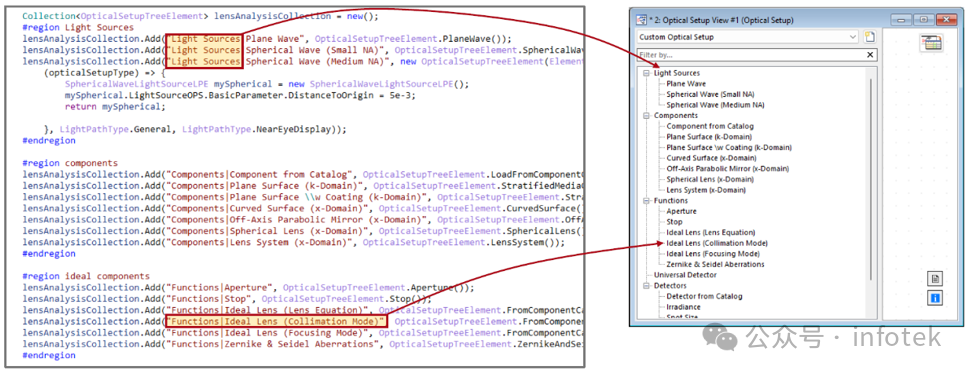Click the Detectors tree label

tap(670, 286)
